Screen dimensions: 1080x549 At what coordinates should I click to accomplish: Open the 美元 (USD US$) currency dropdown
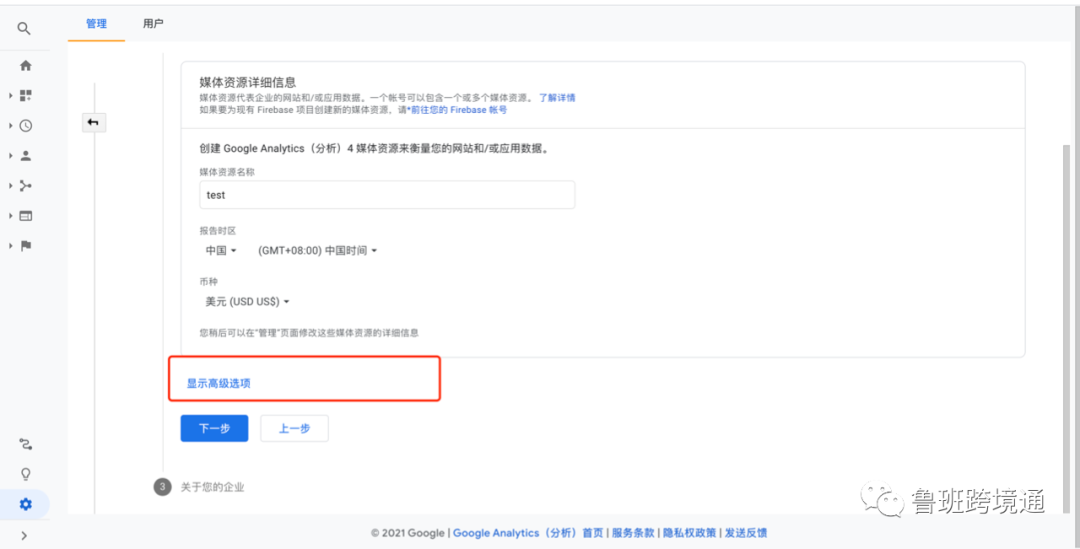coord(247,302)
